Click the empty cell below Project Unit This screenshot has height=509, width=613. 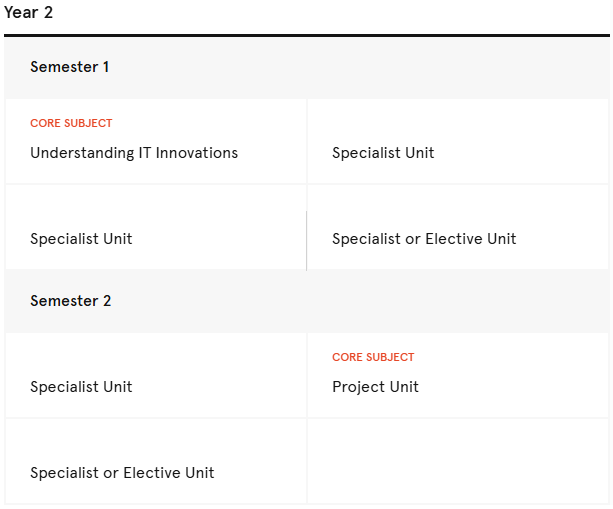[458, 461]
